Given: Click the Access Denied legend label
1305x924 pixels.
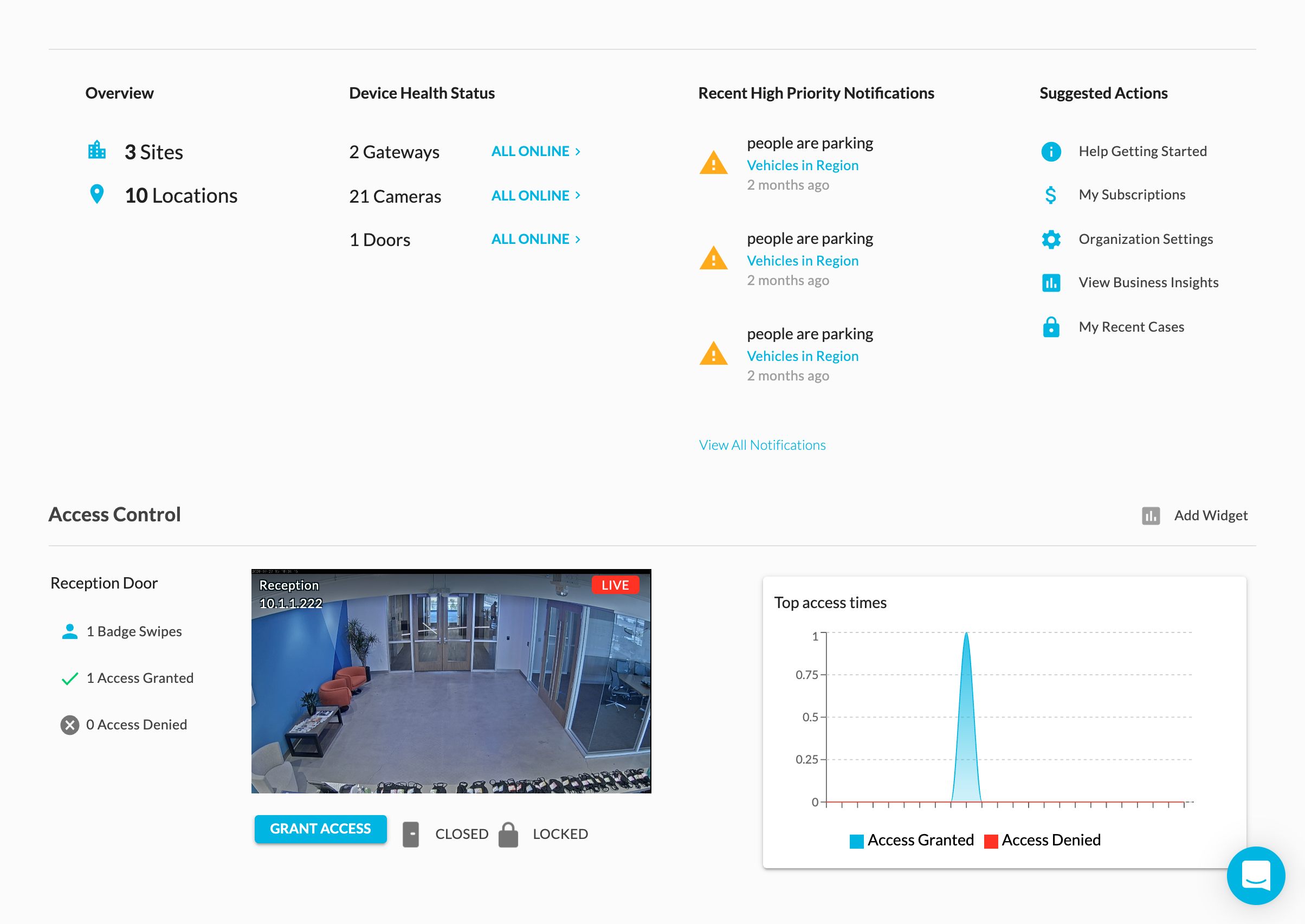Looking at the screenshot, I should pyautogui.click(x=1051, y=841).
